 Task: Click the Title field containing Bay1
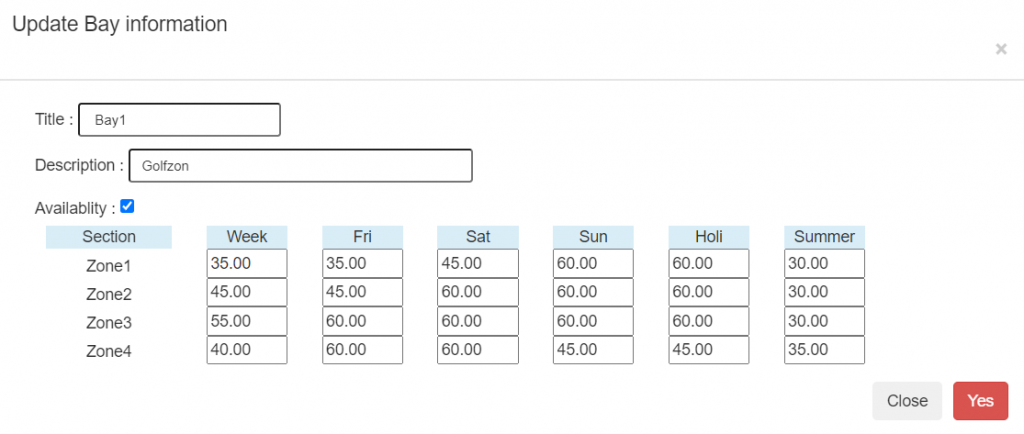pyautogui.click(x=179, y=120)
